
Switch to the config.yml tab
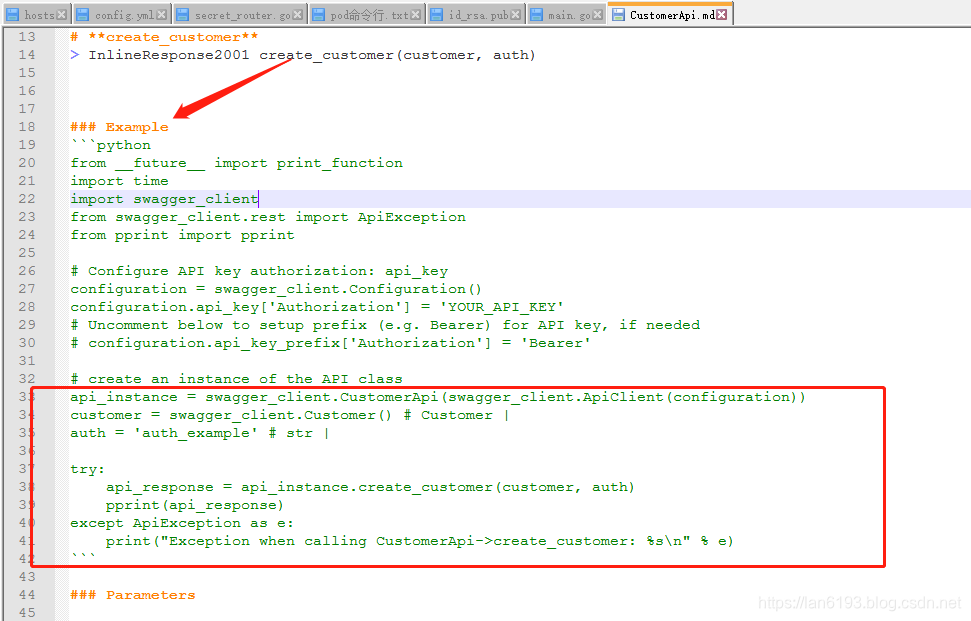click(122, 15)
